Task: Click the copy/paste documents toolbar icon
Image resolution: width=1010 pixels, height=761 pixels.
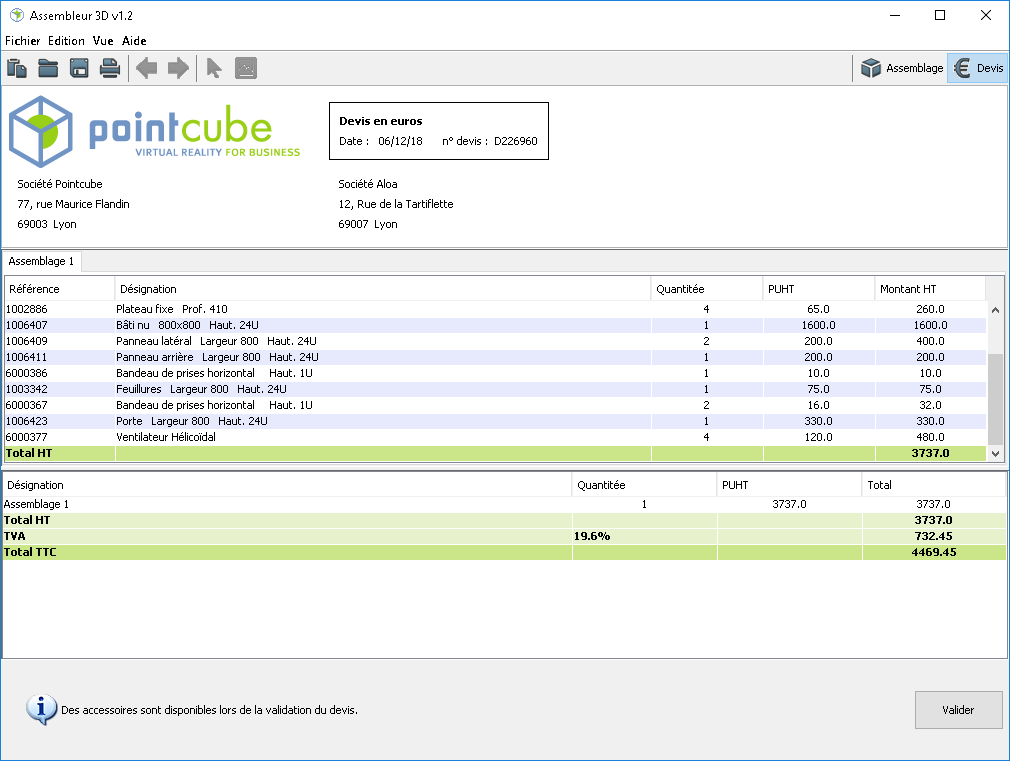Action: [x=17, y=68]
